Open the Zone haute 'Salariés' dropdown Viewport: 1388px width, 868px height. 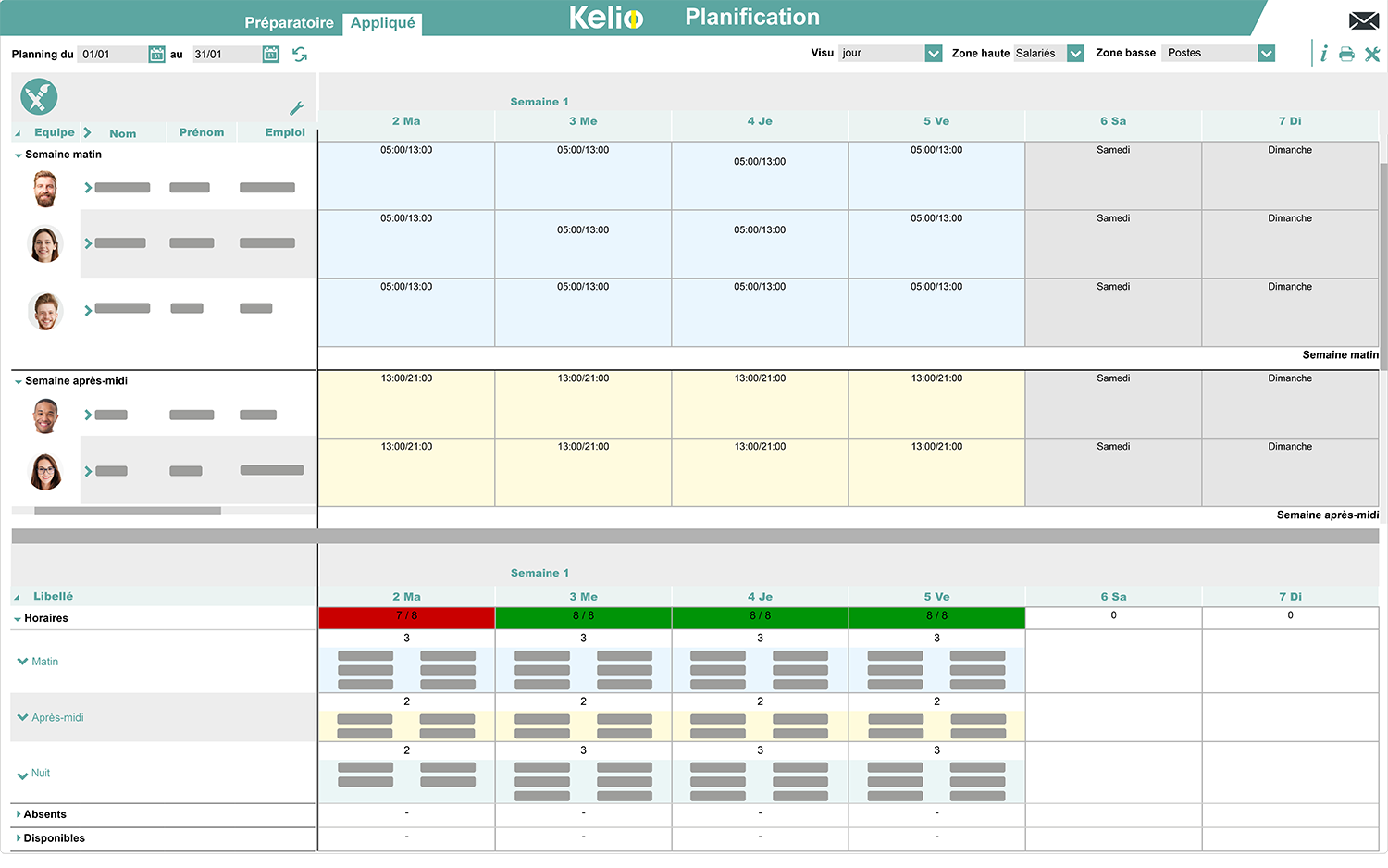point(1074,53)
